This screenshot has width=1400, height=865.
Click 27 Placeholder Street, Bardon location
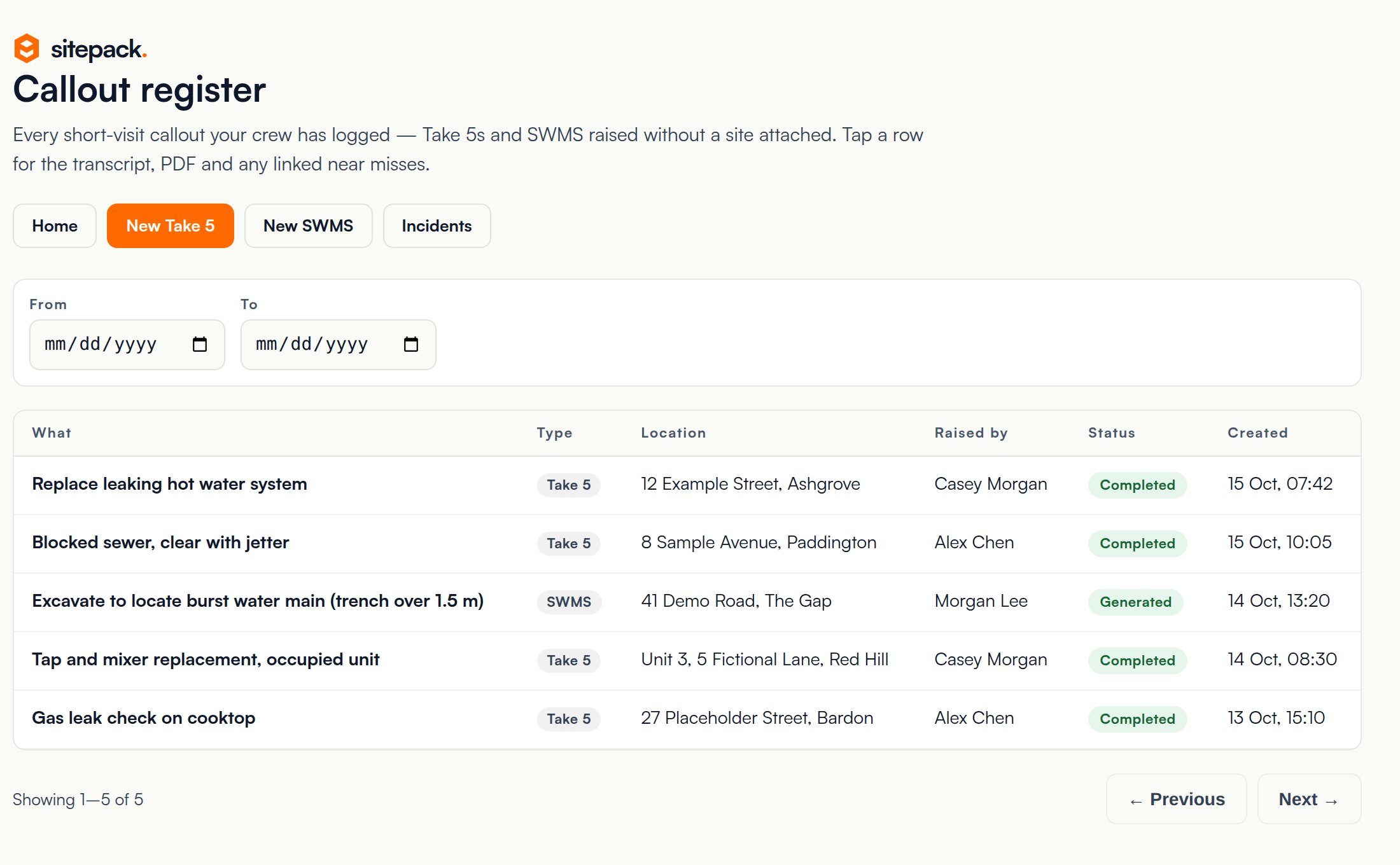(x=757, y=718)
